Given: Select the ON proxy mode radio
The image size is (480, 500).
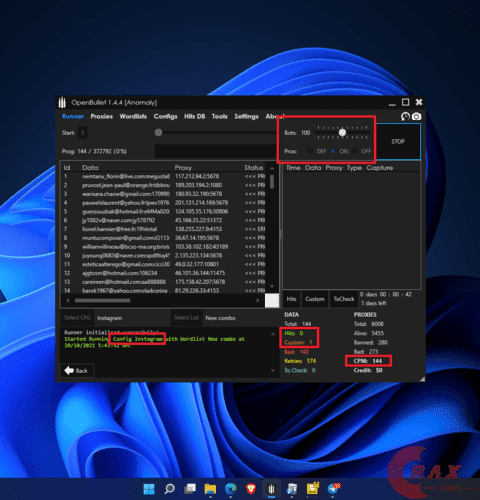Looking at the screenshot, I should (x=333, y=151).
